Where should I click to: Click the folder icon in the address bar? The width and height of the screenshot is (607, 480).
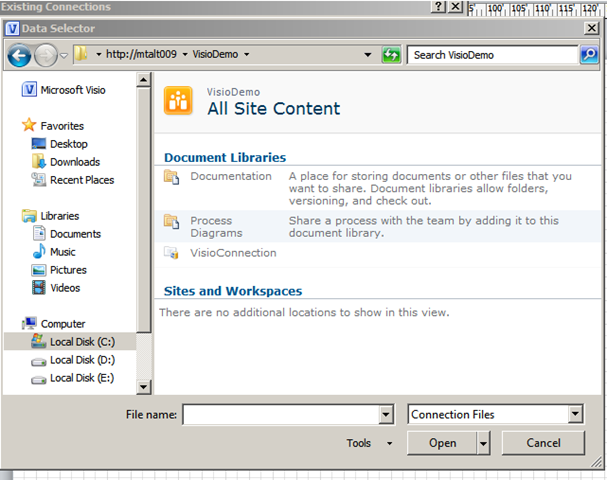[81, 54]
